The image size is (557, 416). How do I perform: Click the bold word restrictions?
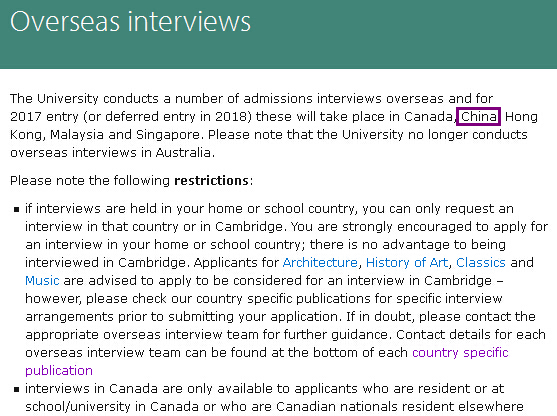[x=211, y=181]
